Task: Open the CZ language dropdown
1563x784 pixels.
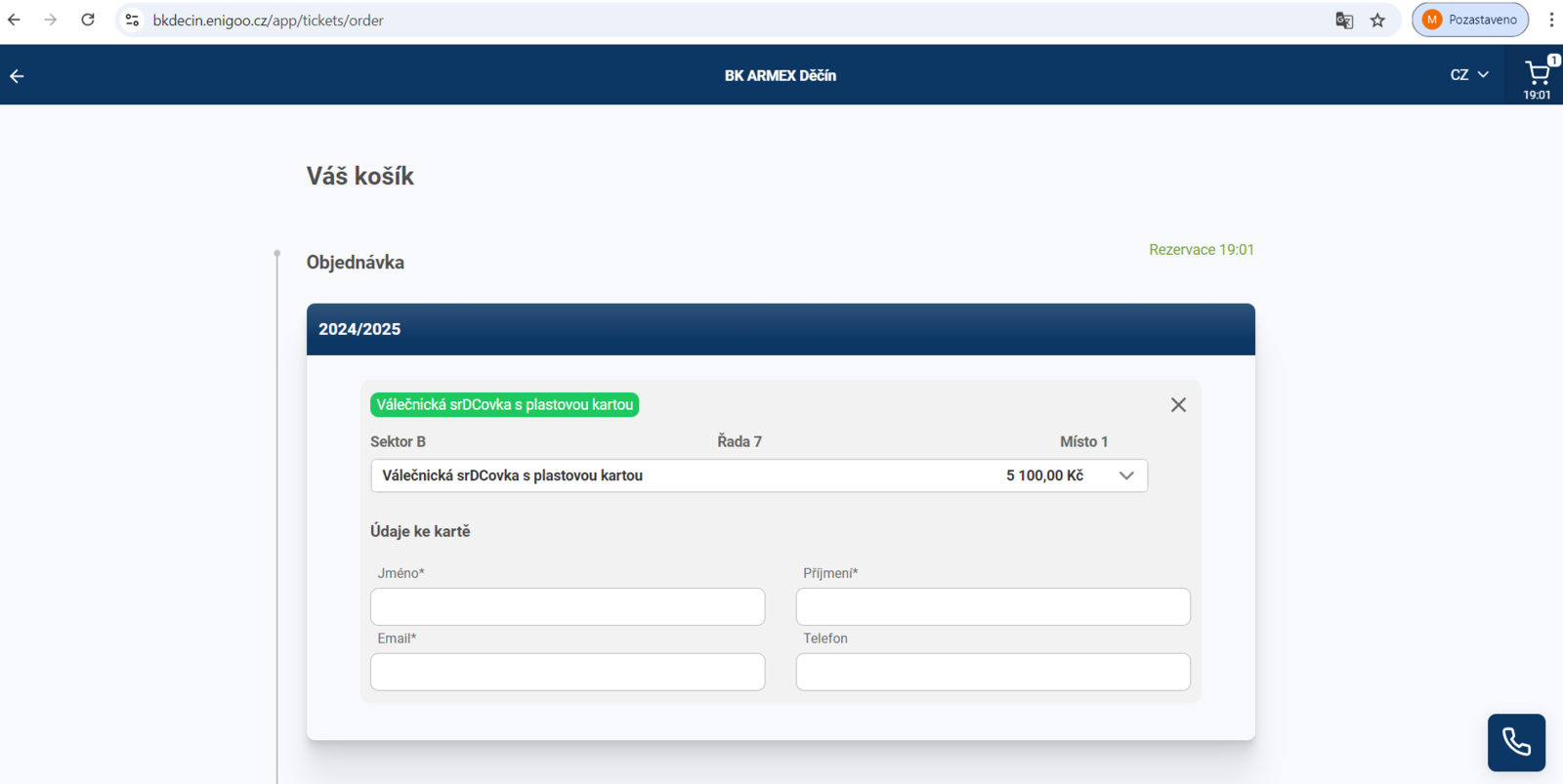Action: point(1469,75)
